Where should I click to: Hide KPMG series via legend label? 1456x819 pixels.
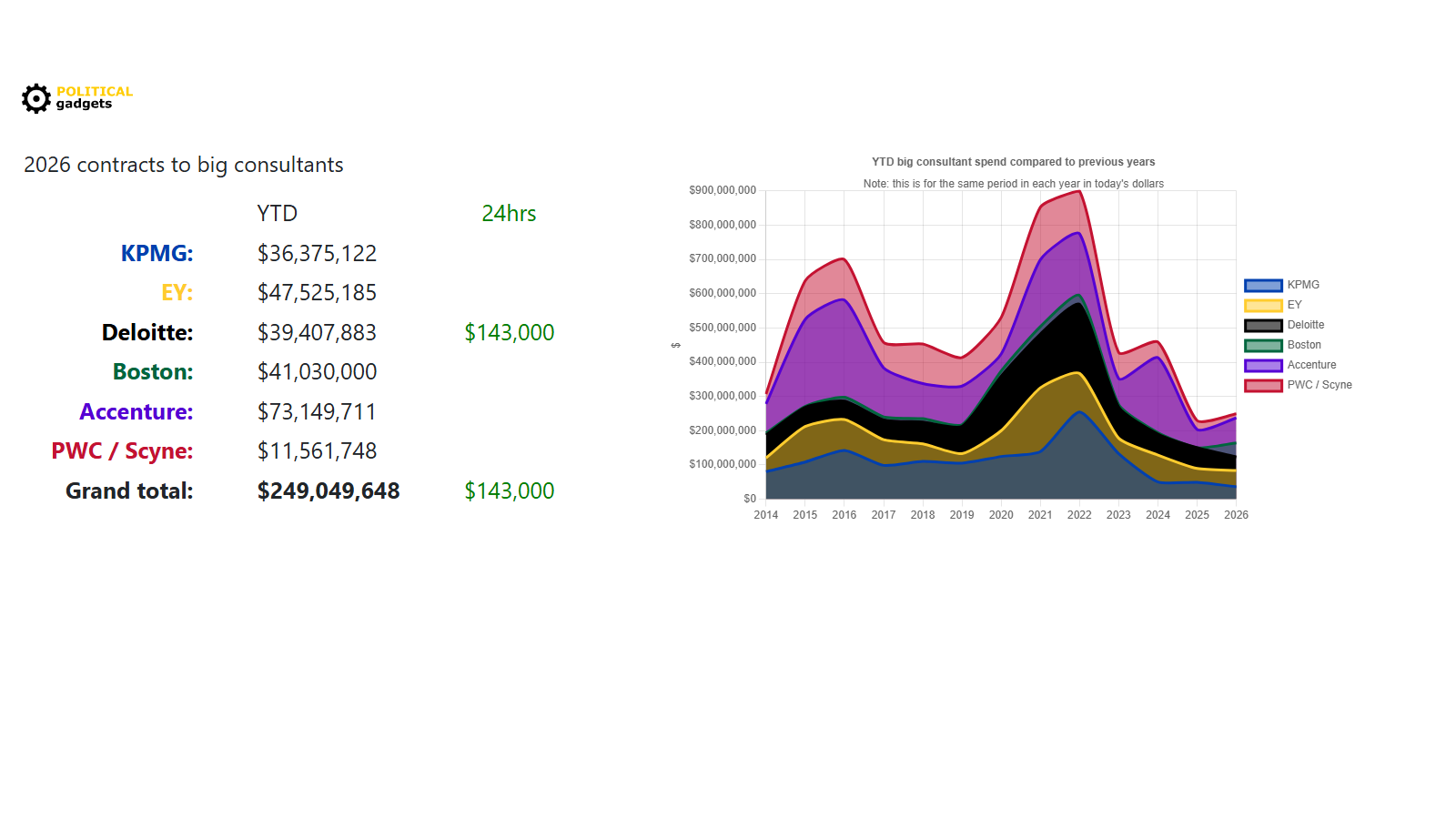[1303, 285]
